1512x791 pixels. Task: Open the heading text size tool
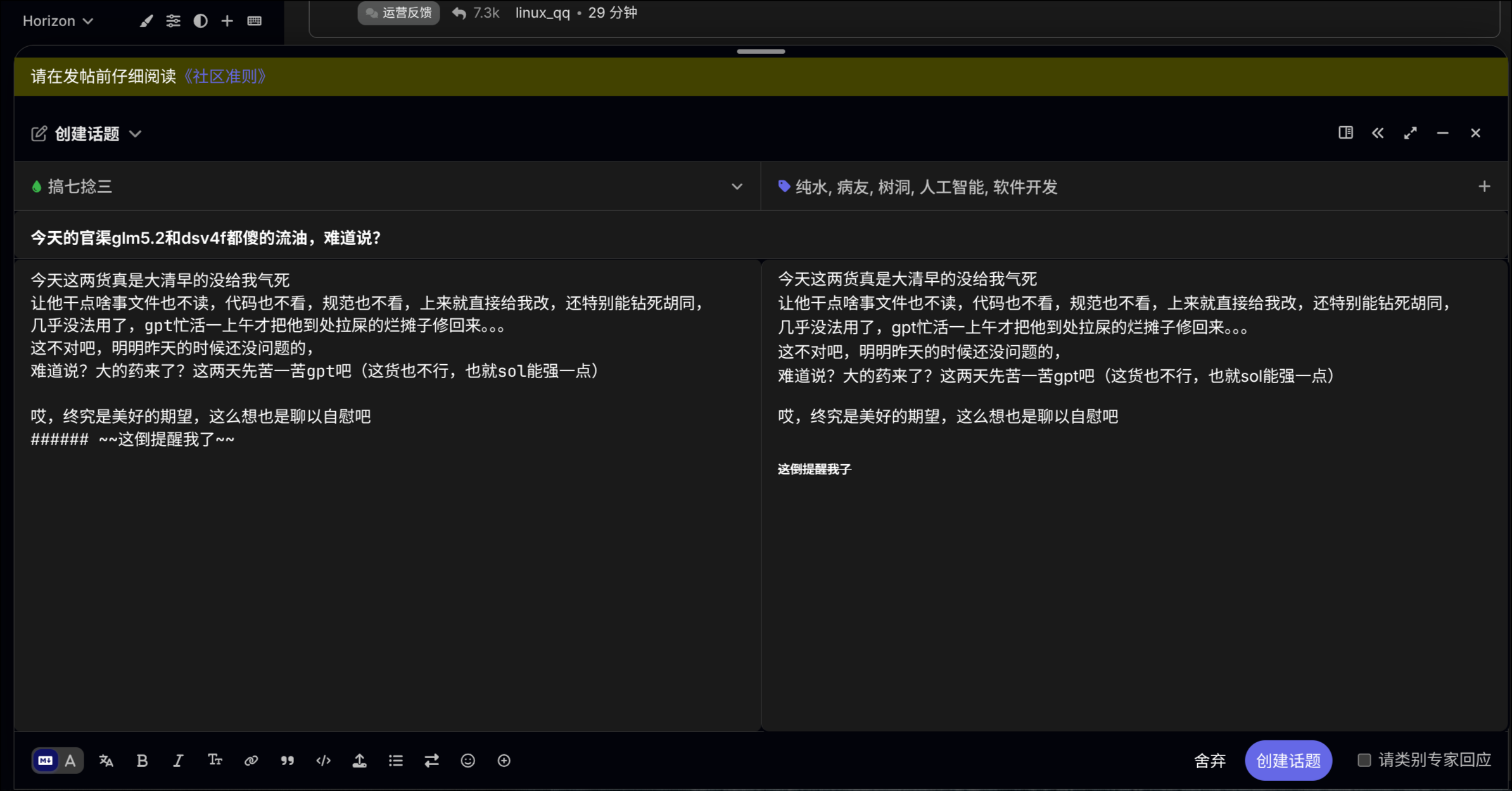[x=215, y=761]
